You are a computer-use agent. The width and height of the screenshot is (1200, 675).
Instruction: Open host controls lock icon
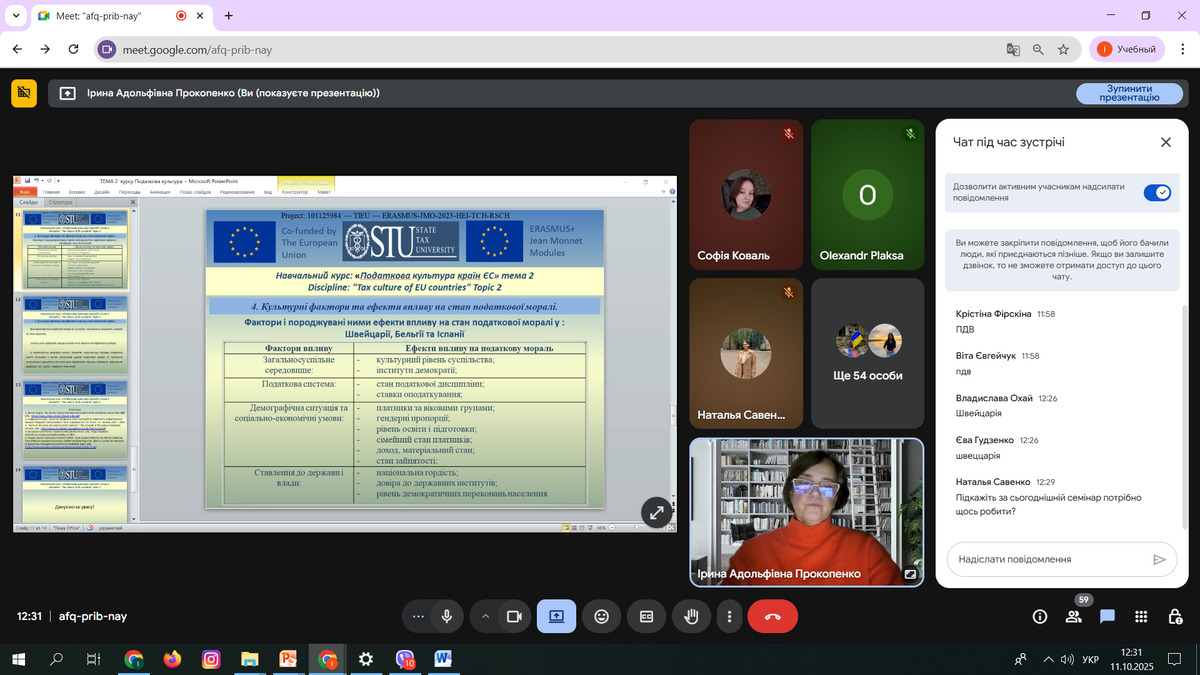[1175, 617]
